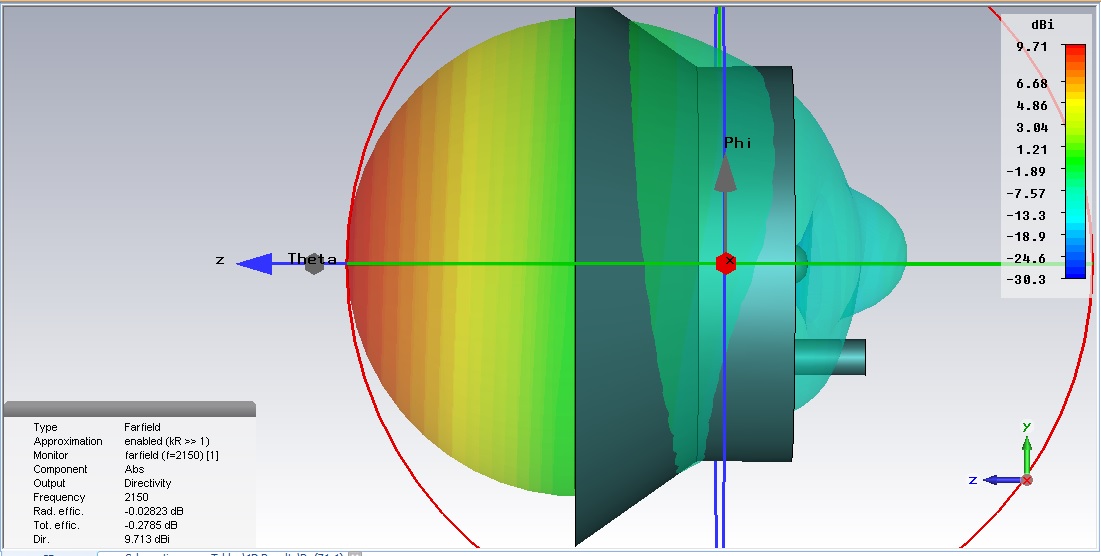The width and height of the screenshot is (1101, 556).
Task: Click the 'Rad. effic.' row label
Action: 58,511
